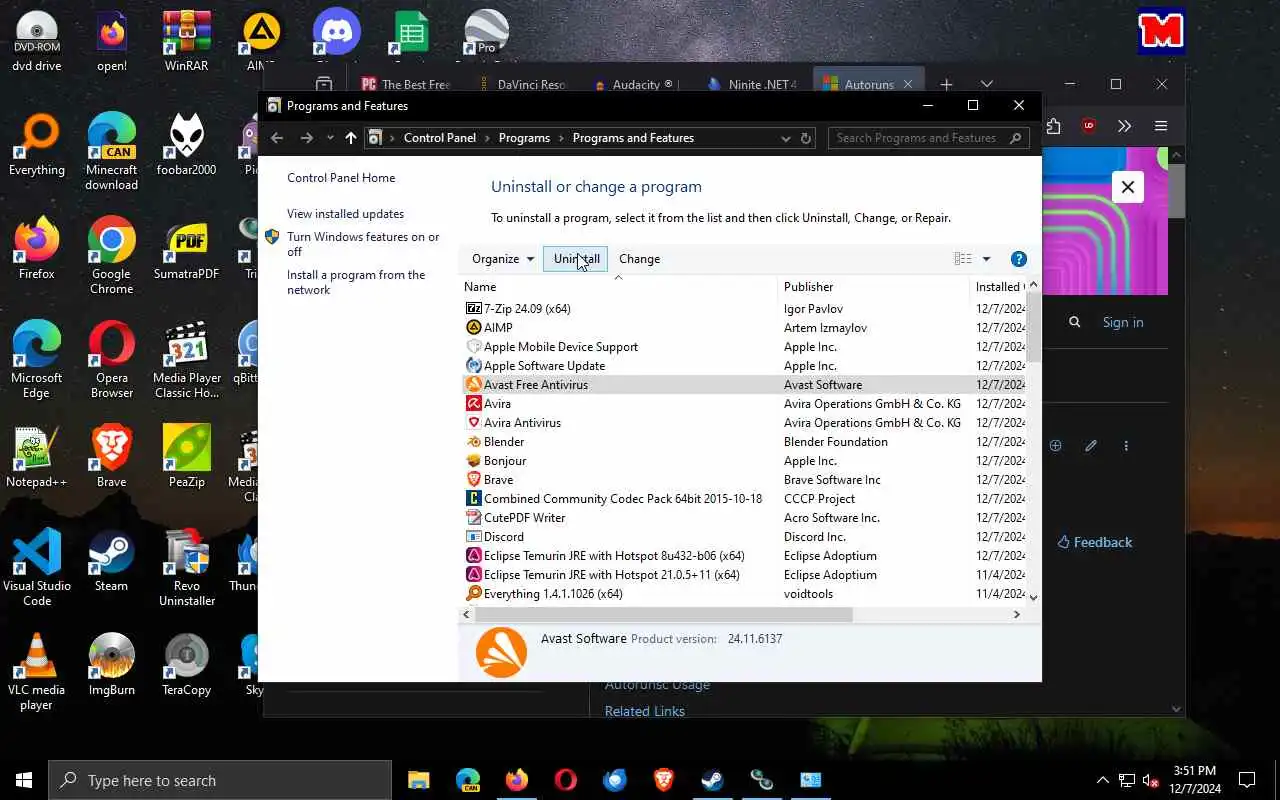Select the Avast Free Antivirus row
Image resolution: width=1280 pixels, height=800 pixels.
point(745,385)
